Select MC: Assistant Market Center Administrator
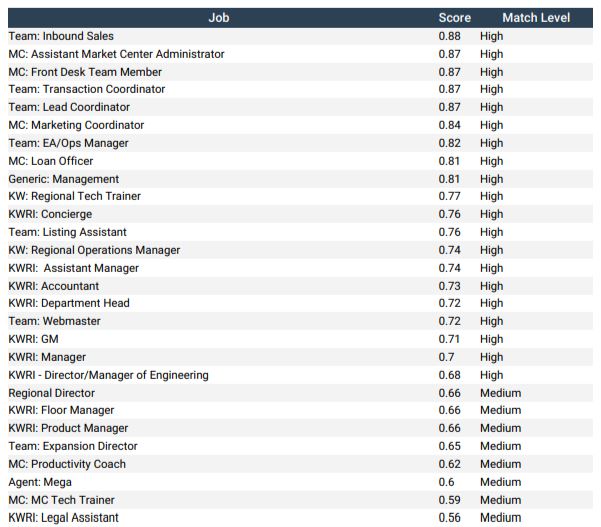 [x=300, y=54]
